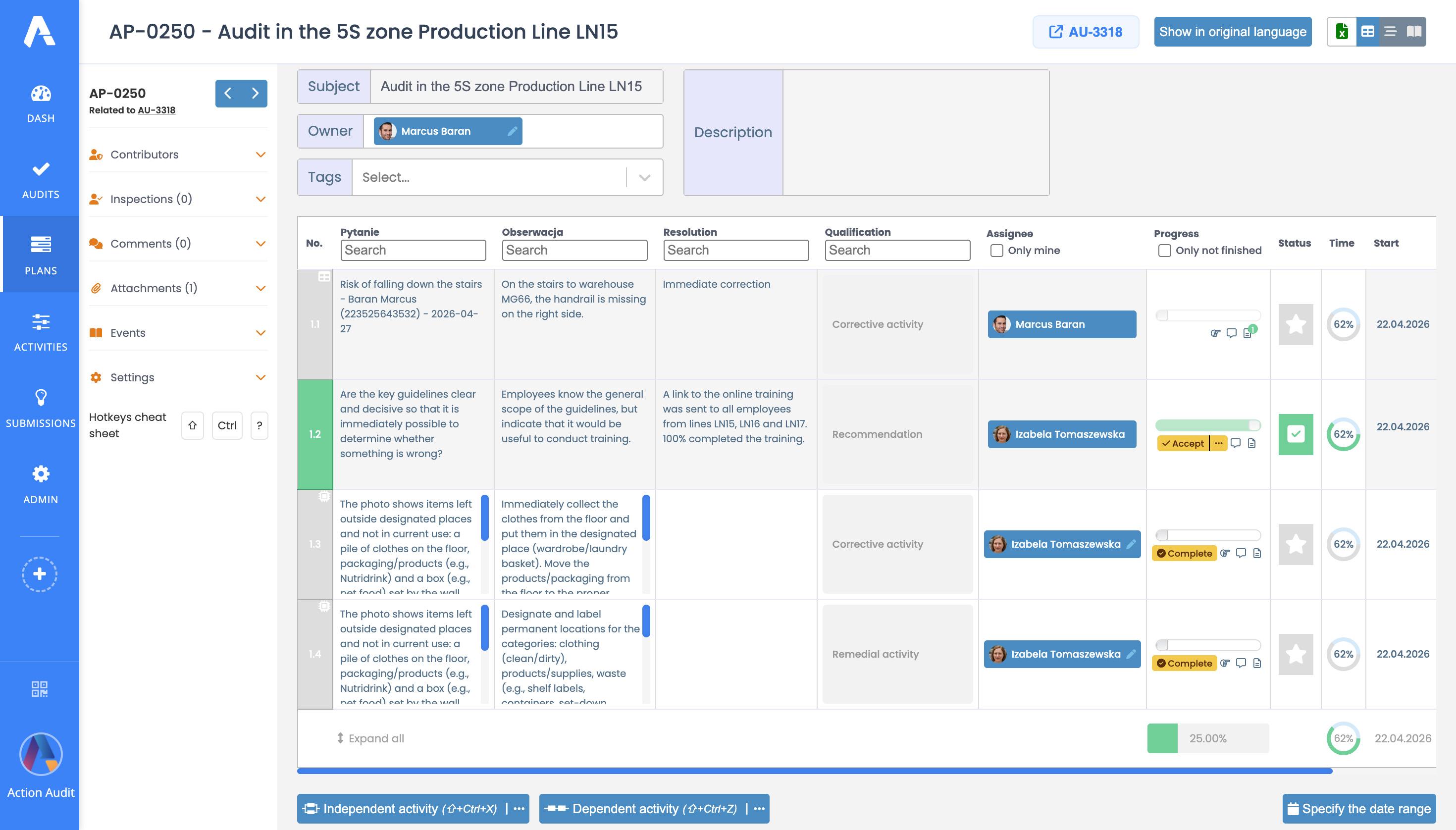Add a Dependent activity
The image size is (1456, 830).
[x=642, y=808]
